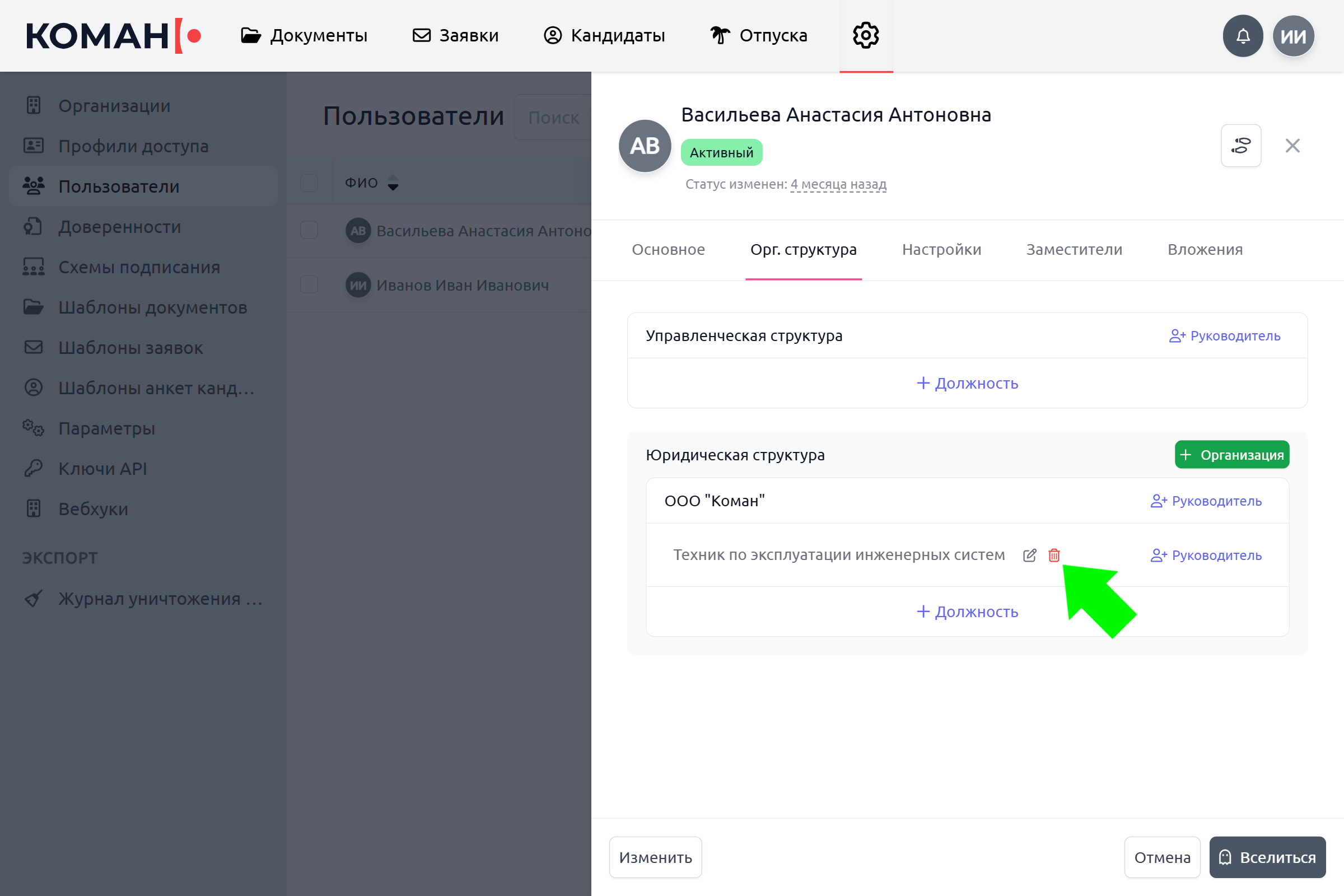Viewport: 1344px width, 896px height.
Task: Sort the list by ФИО column arrows
Action: pyautogui.click(x=393, y=183)
